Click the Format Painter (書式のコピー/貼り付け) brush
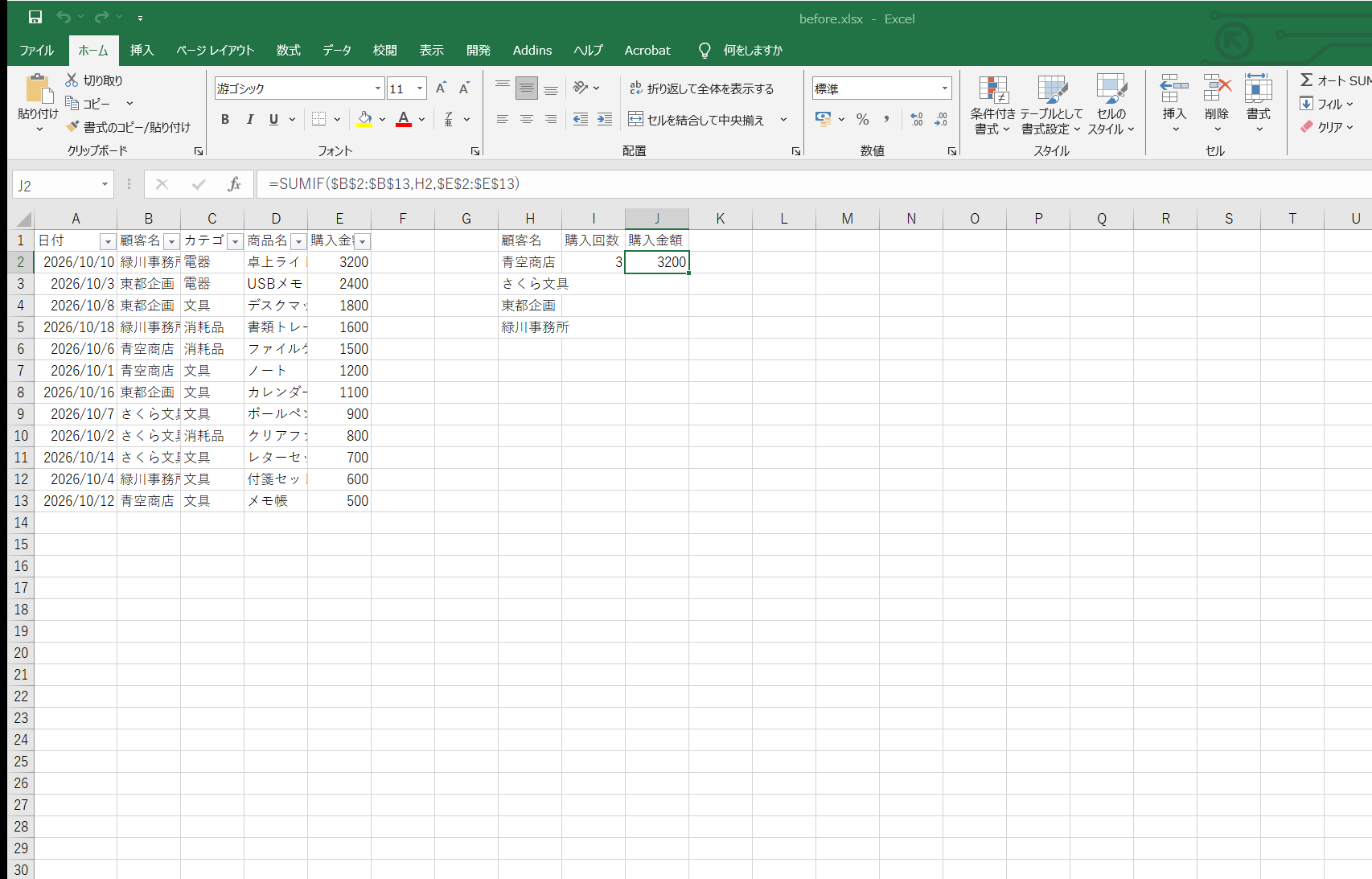 (72, 126)
